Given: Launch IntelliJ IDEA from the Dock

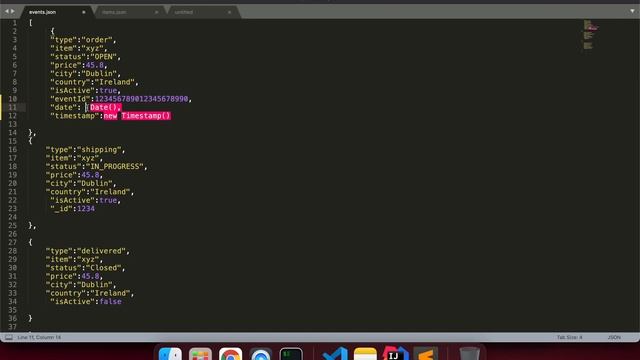Looking at the screenshot, I should tap(396, 353).
